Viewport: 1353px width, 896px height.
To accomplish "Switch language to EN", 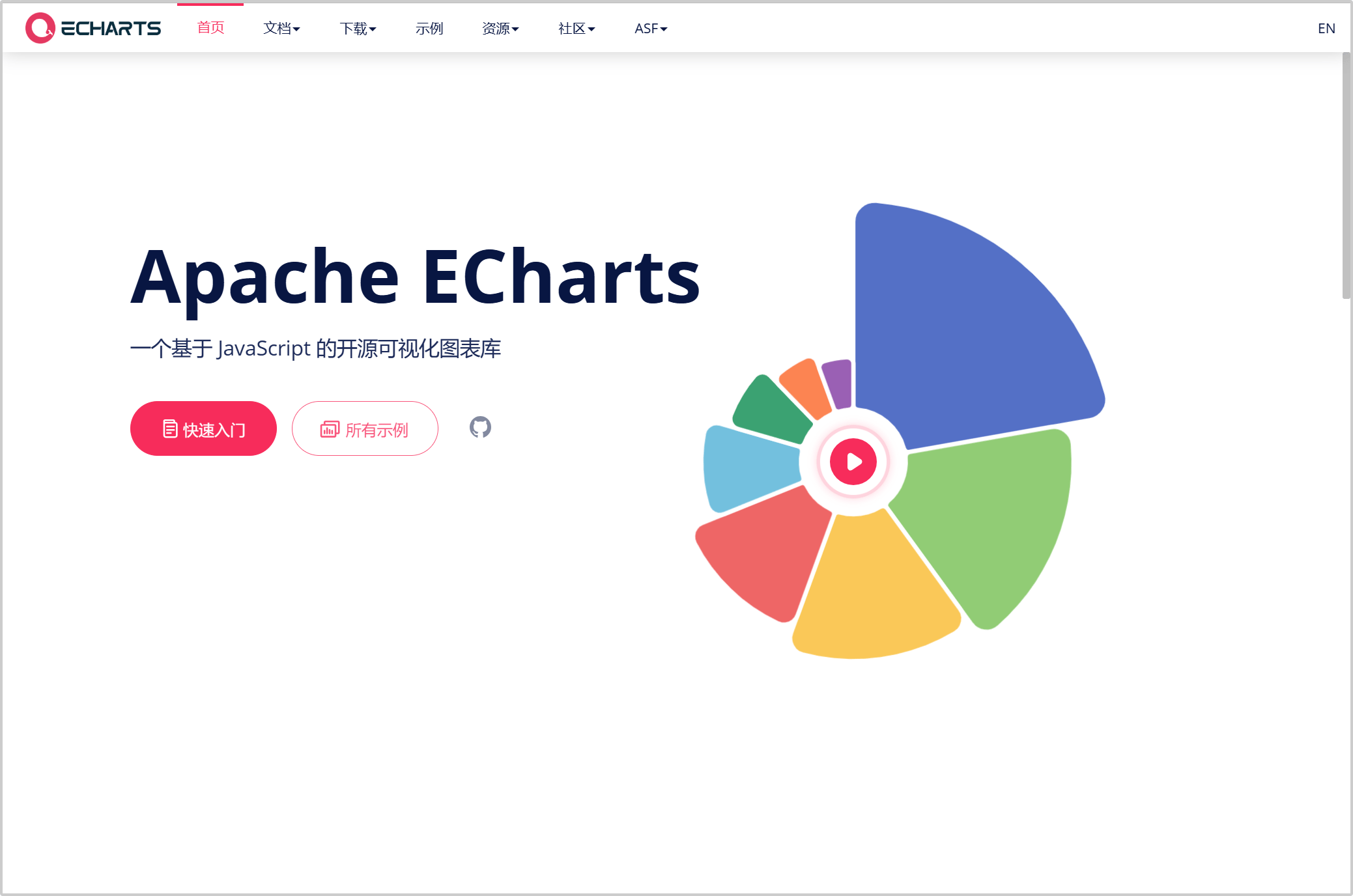I will click(1326, 29).
